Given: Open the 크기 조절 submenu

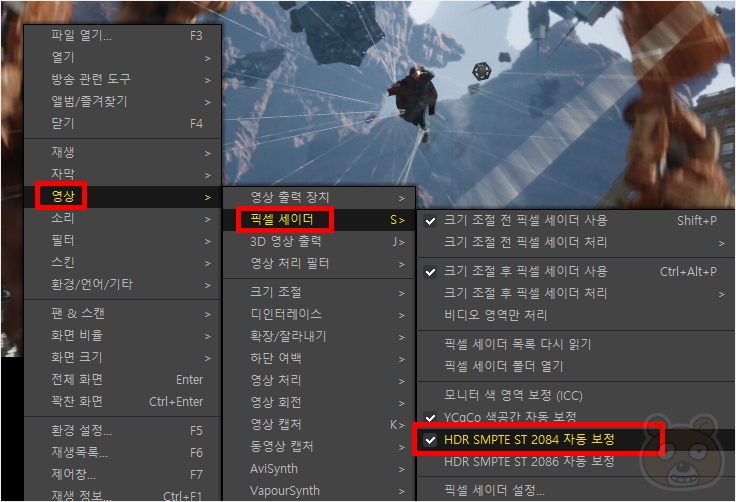Looking at the screenshot, I should tap(319, 293).
